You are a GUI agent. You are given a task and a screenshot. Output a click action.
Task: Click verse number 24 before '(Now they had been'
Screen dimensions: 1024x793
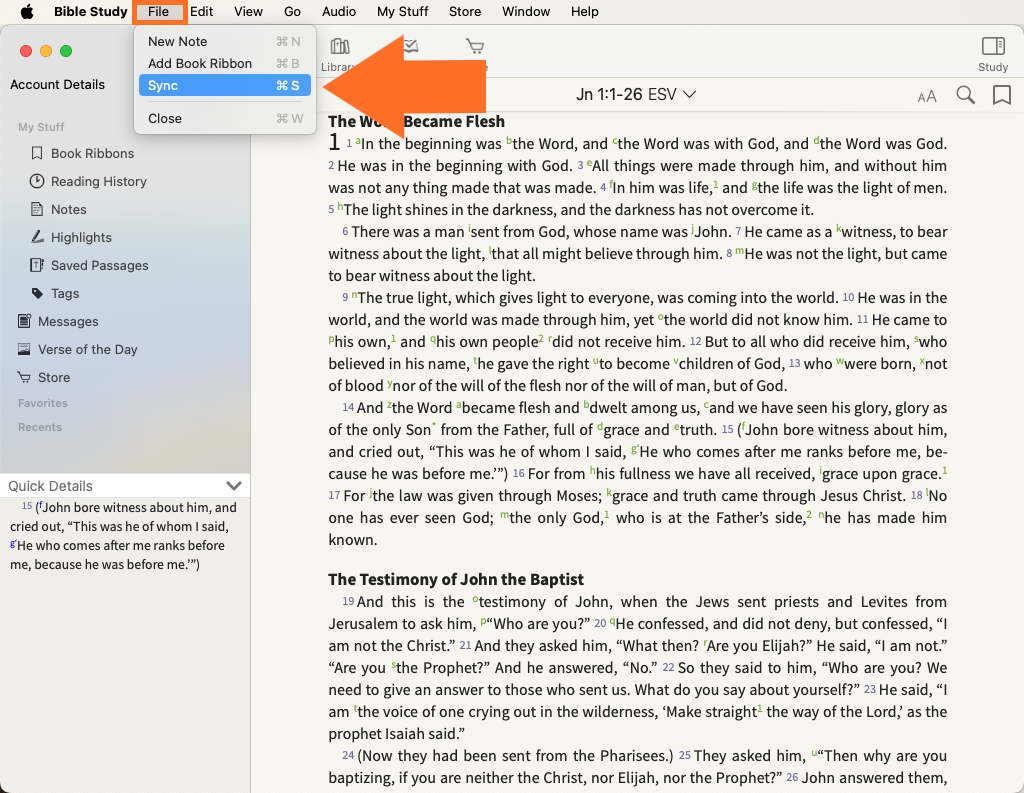pos(348,756)
